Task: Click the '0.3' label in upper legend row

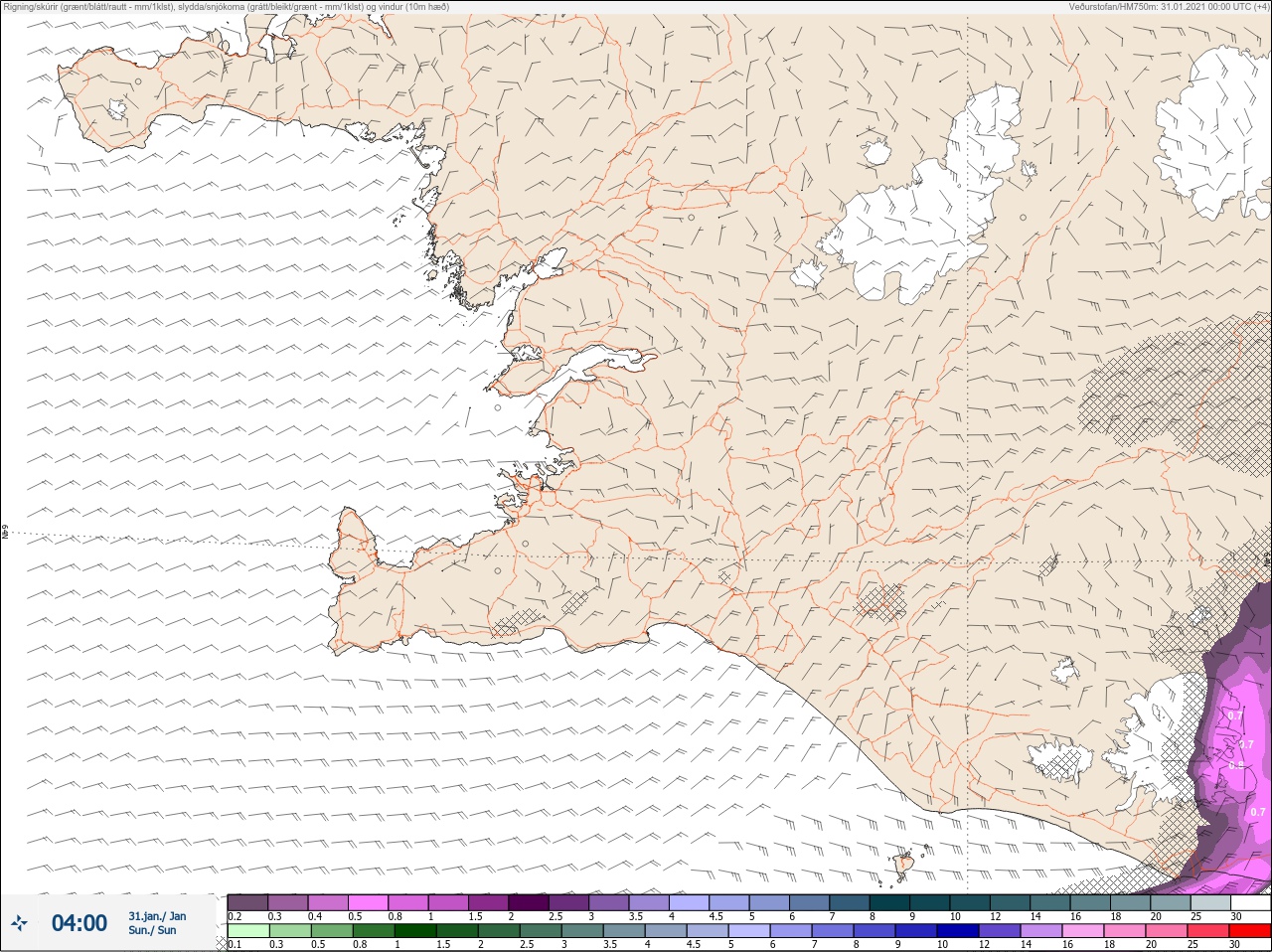Action: [x=274, y=916]
